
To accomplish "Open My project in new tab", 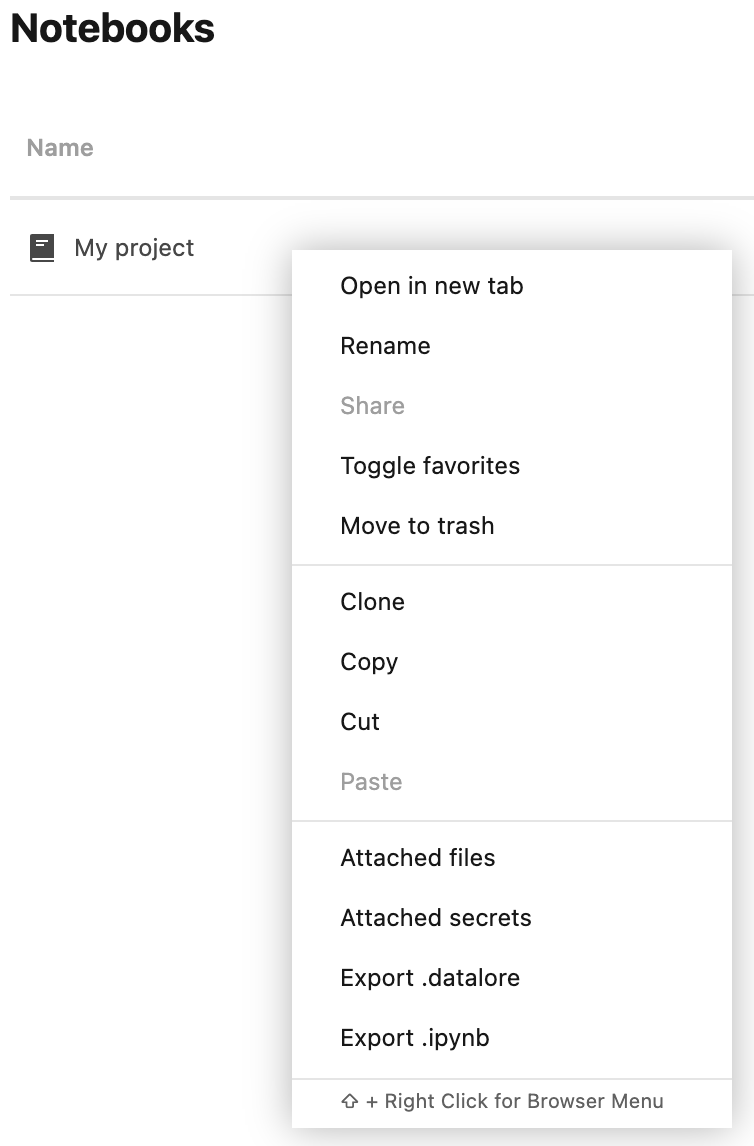I will (431, 286).
